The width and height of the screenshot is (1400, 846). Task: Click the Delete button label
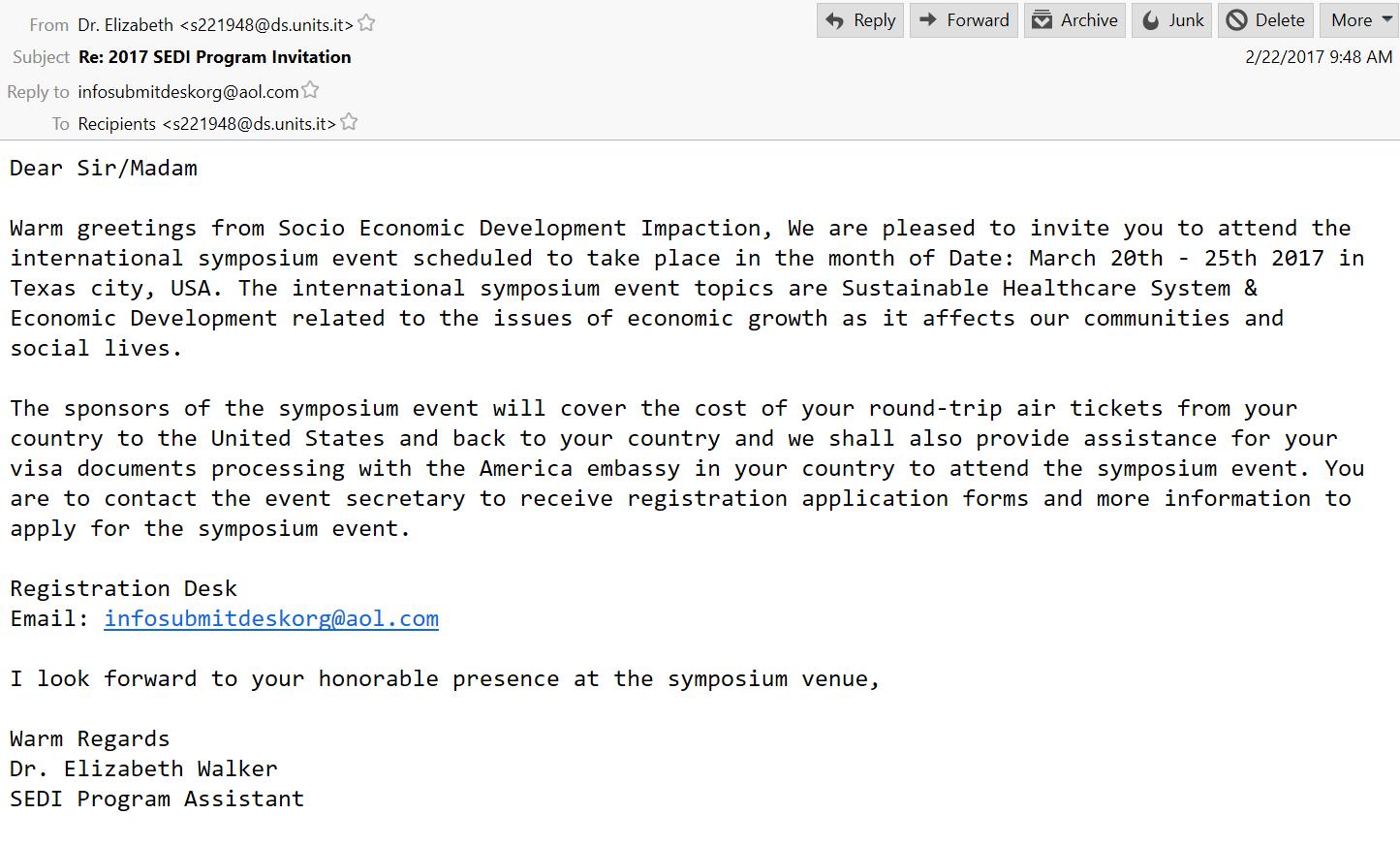click(x=1280, y=20)
